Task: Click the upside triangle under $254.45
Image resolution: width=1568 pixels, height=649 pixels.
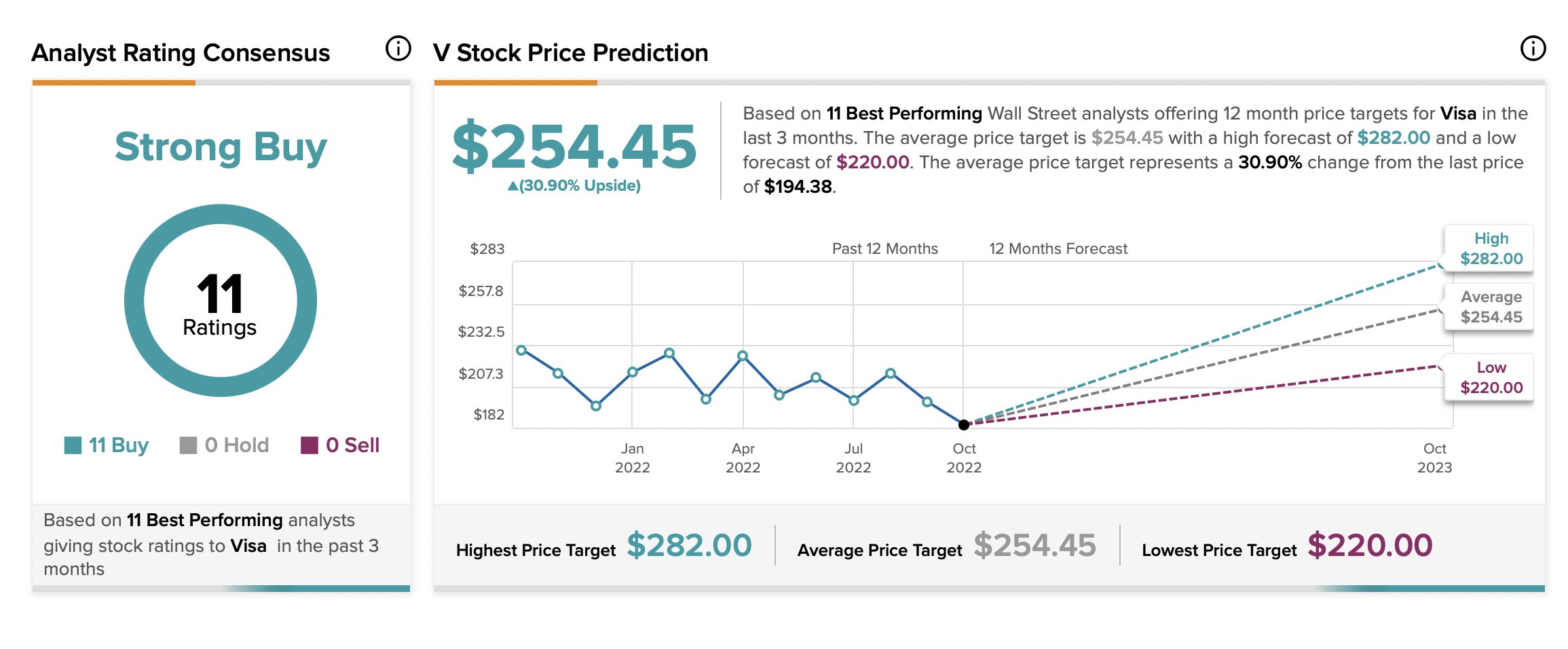Action: (x=512, y=186)
